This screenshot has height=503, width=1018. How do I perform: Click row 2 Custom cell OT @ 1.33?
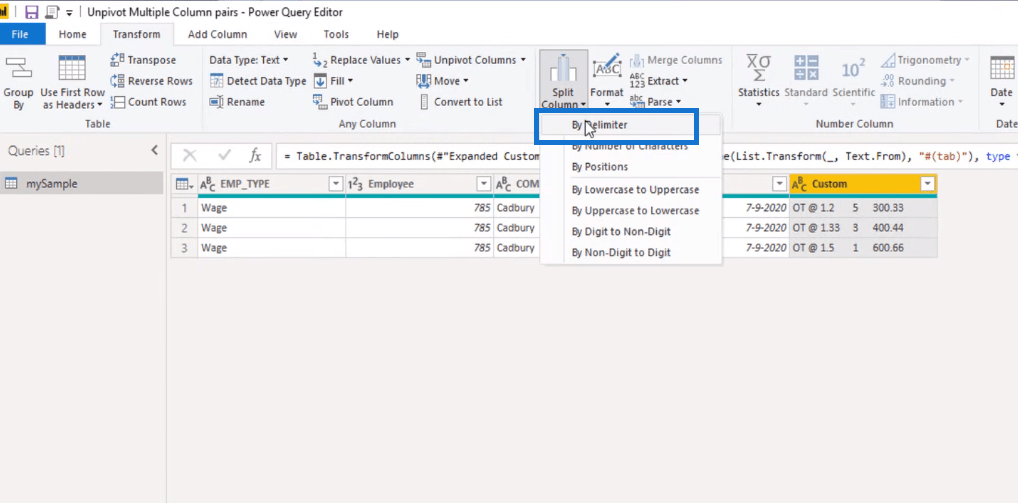pyautogui.click(x=863, y=228)
